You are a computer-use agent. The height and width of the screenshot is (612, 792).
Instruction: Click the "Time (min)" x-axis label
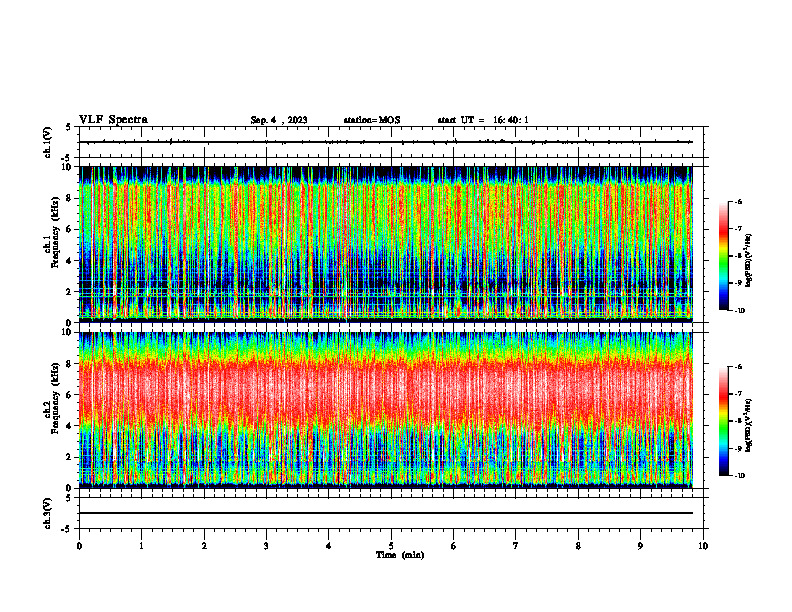[400, 555]
